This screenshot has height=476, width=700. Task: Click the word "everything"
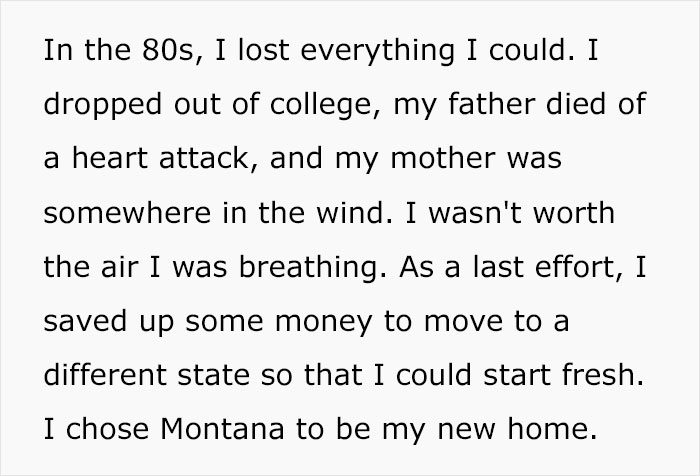tap(358, 52)
